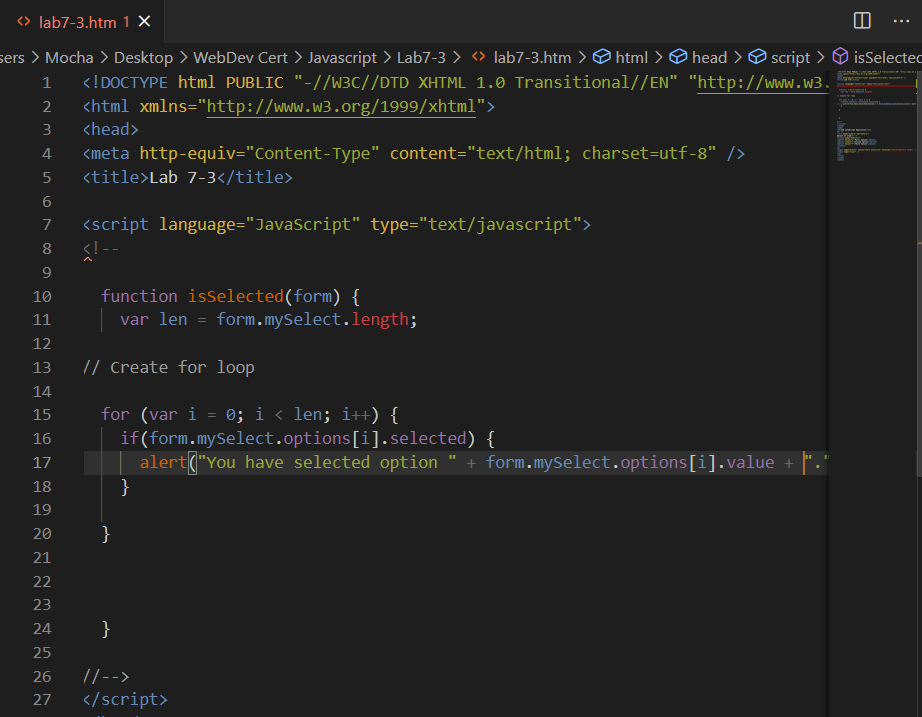
Task: Click the cube icon beside script breadcrumb
Action: point(757,56)
